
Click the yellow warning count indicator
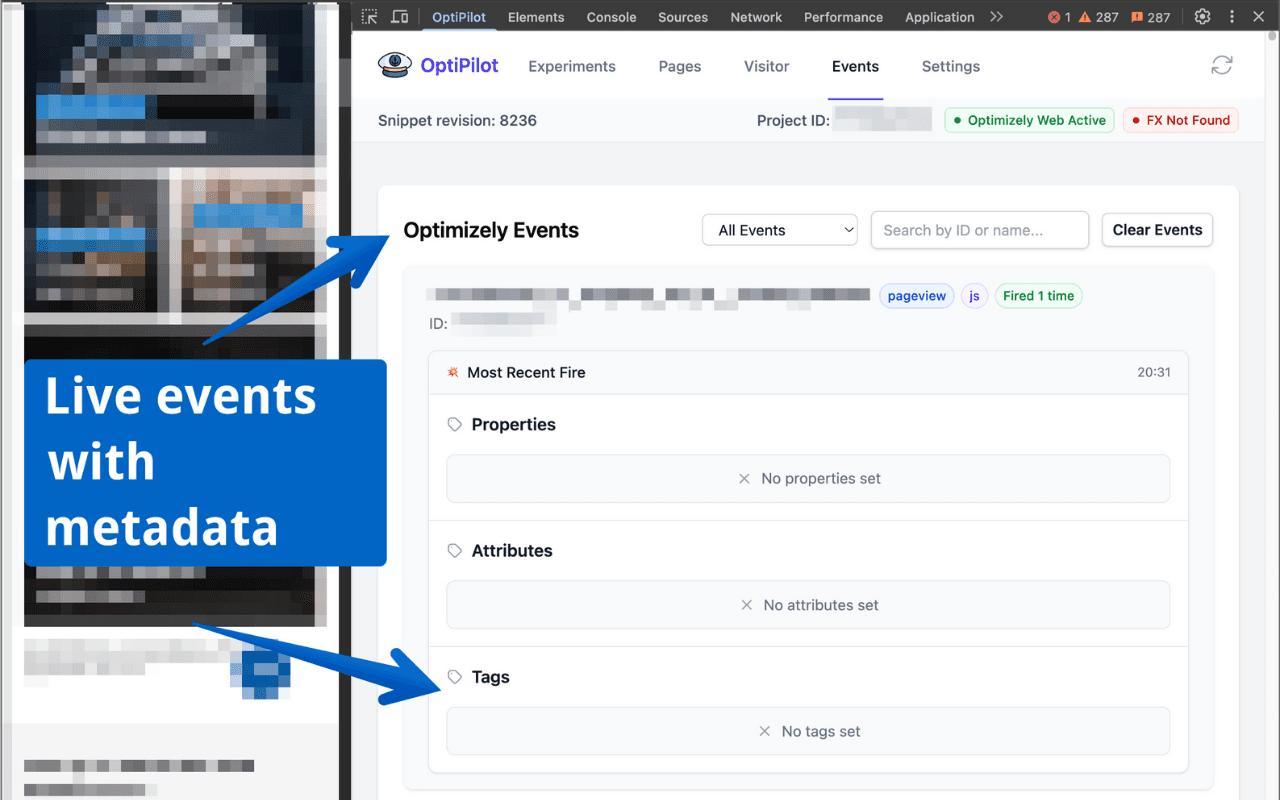[x=1098, y=17]
